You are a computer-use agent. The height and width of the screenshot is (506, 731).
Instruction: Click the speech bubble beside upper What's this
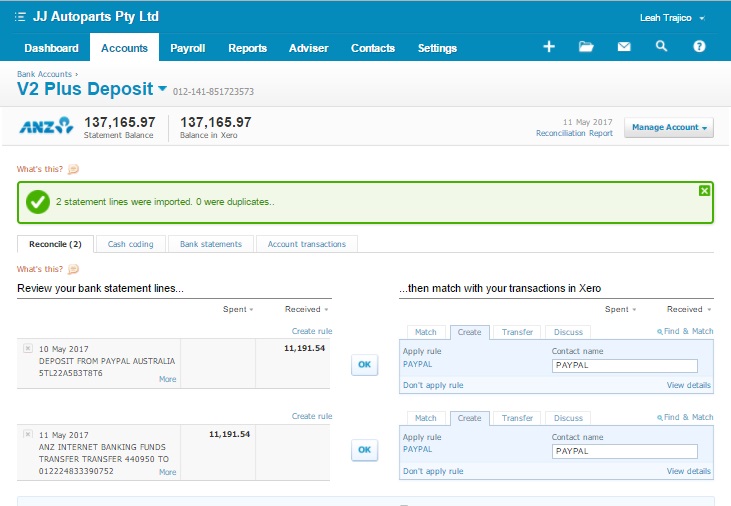[73, 169]
